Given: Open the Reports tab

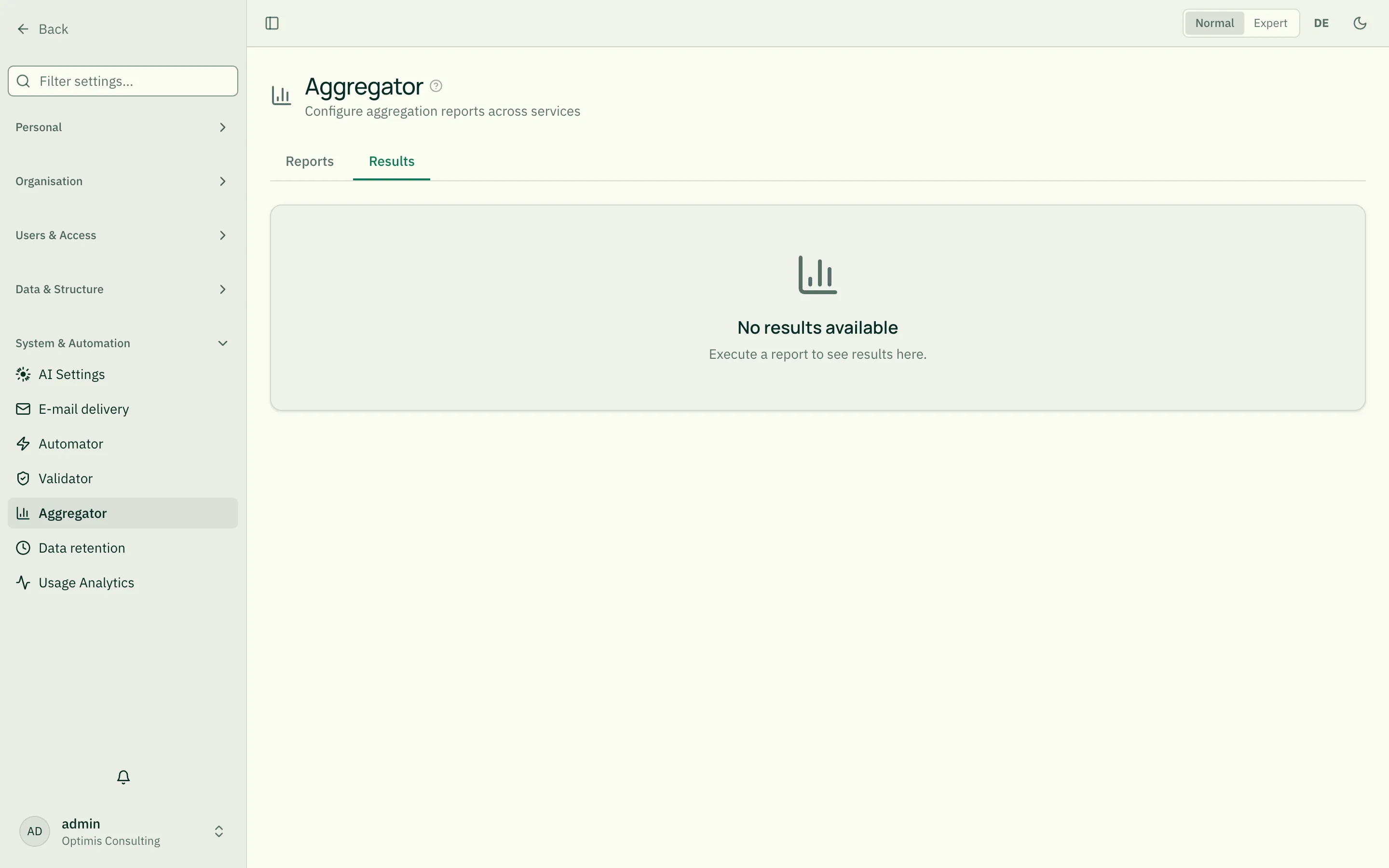Looking at the screenshot, I should [x=309, y=162].
